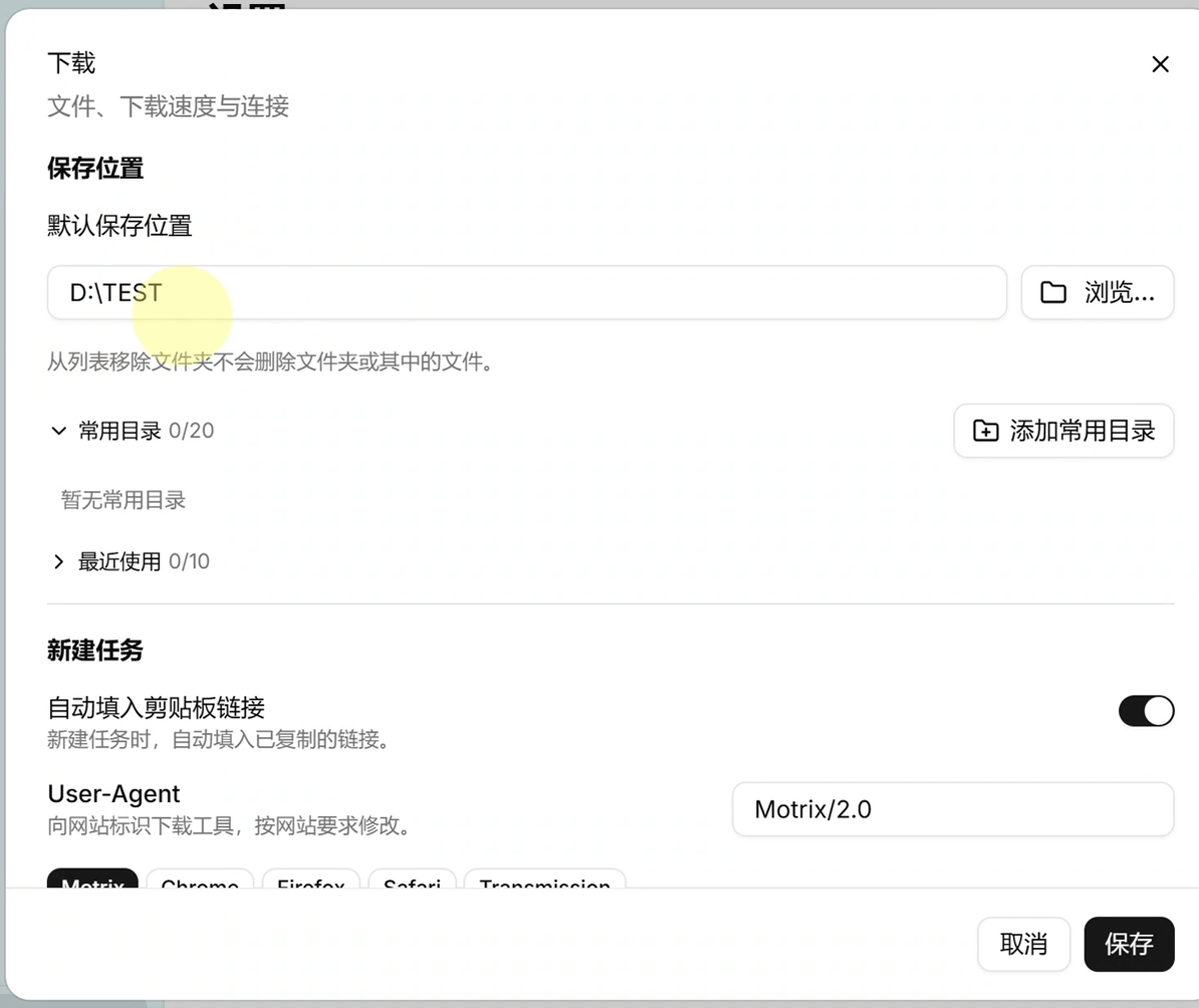Click the 最近使用 0/10 label
1199x1008 pixels.
coord(144,561)
